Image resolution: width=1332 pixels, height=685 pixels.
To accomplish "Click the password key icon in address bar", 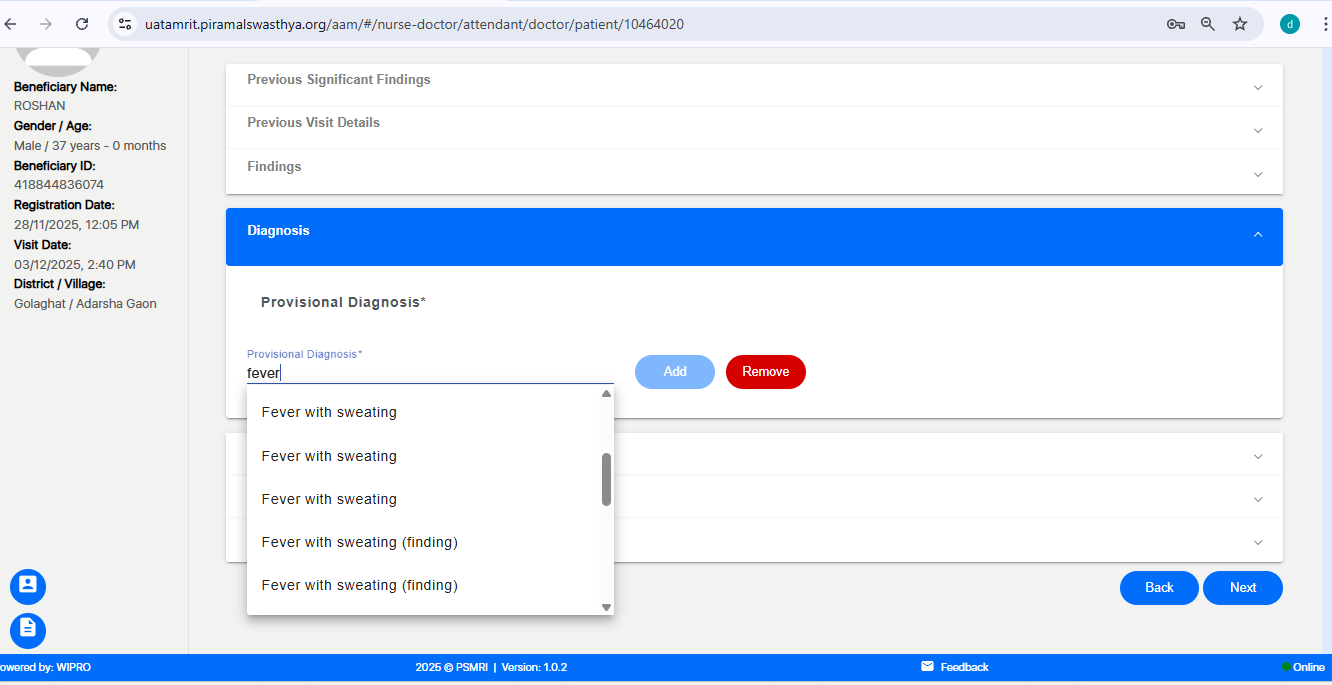I will [x=1176, y=24].
